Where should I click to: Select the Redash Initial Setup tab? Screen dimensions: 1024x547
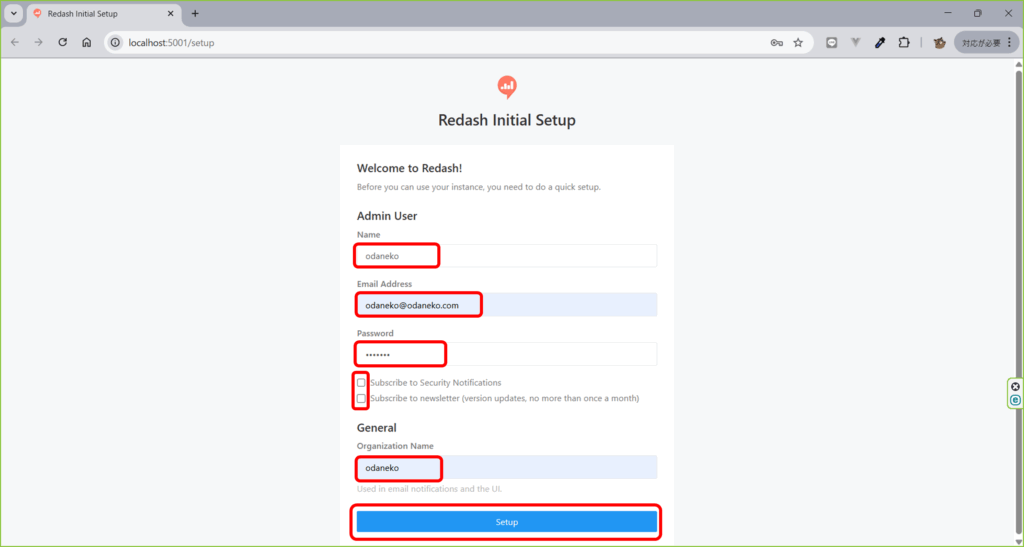click(95, 14)
